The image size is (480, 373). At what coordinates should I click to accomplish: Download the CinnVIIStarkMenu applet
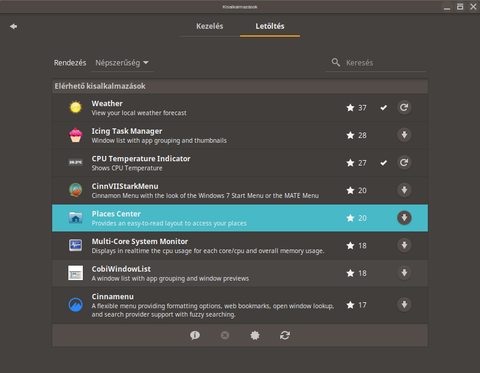(404, 190)
